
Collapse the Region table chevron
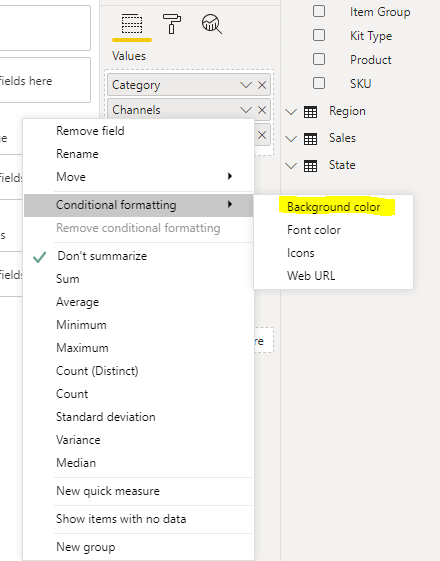291,112
